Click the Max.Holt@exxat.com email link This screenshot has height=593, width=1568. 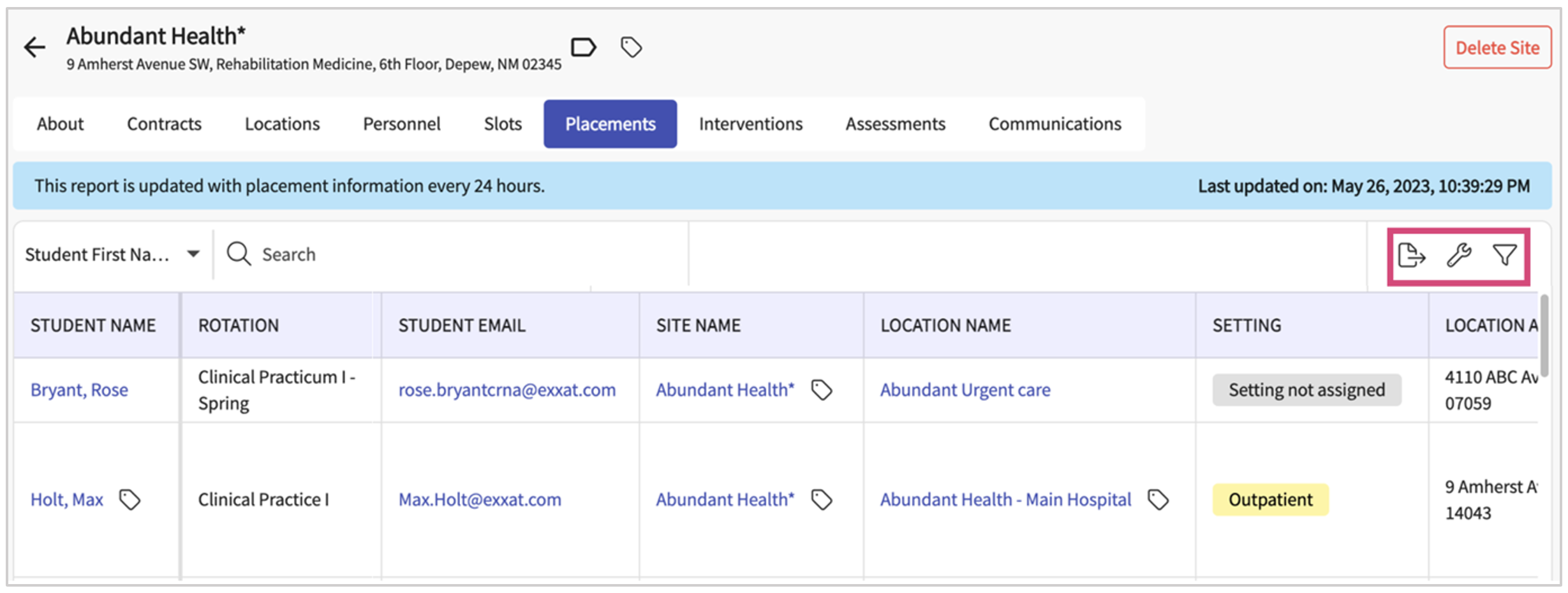(x=480, y=499)
